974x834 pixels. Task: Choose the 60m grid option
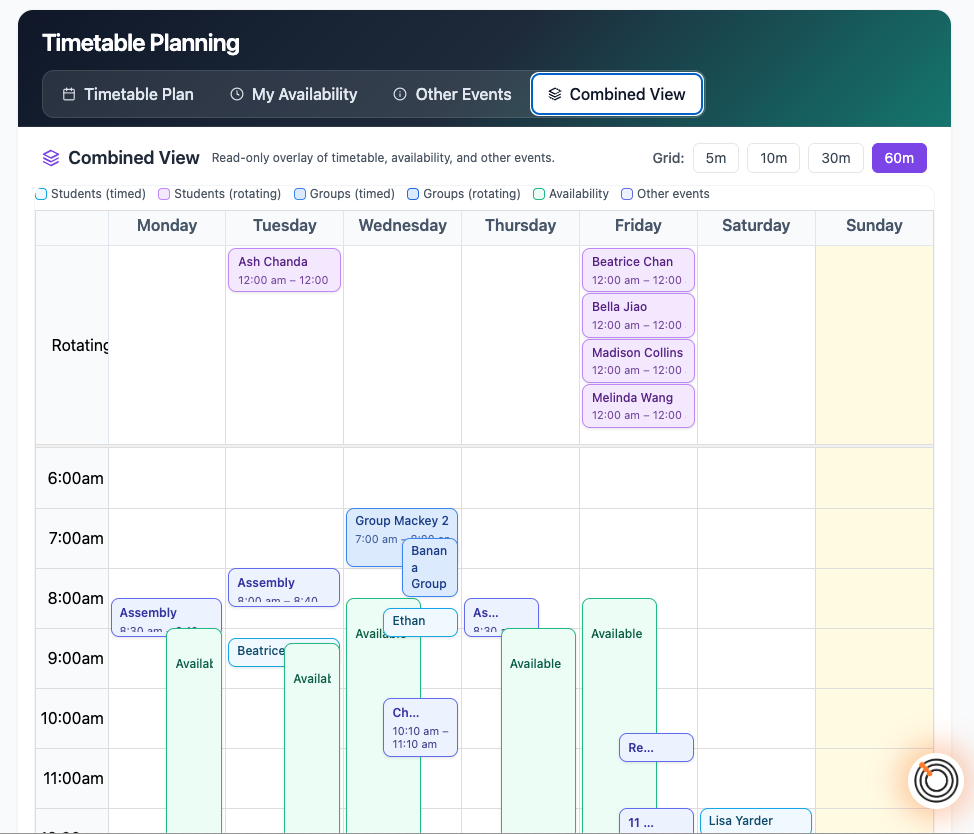pyautogui.click(x=899, y=158)
